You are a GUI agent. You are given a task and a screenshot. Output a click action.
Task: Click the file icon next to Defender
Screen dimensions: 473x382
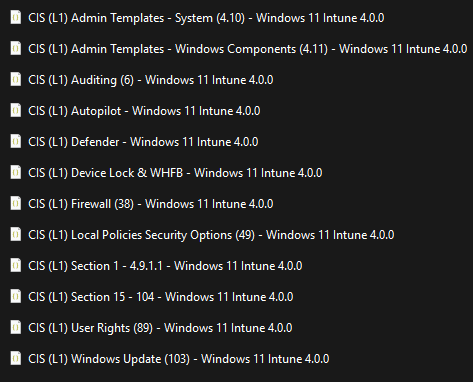coord(15,142)
